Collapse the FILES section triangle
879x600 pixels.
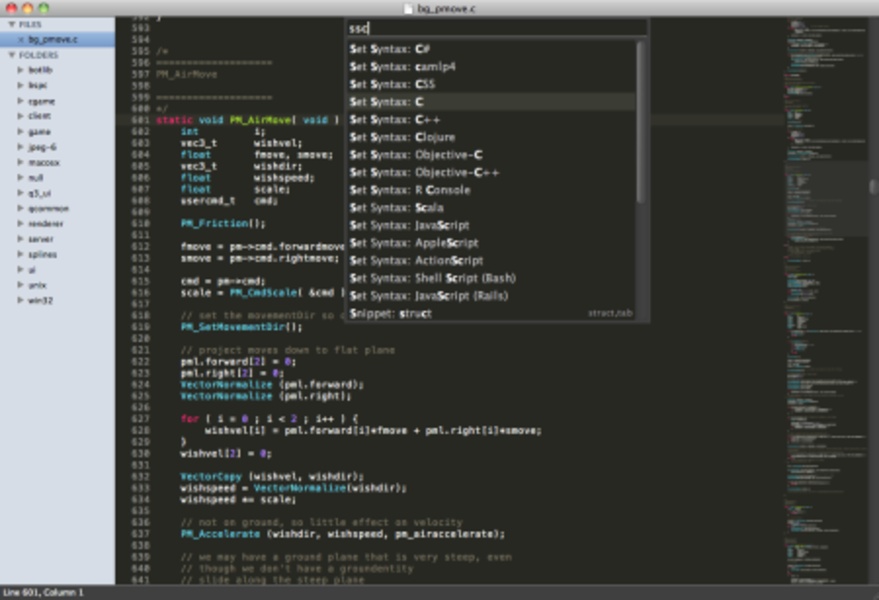tap(10, 24)
